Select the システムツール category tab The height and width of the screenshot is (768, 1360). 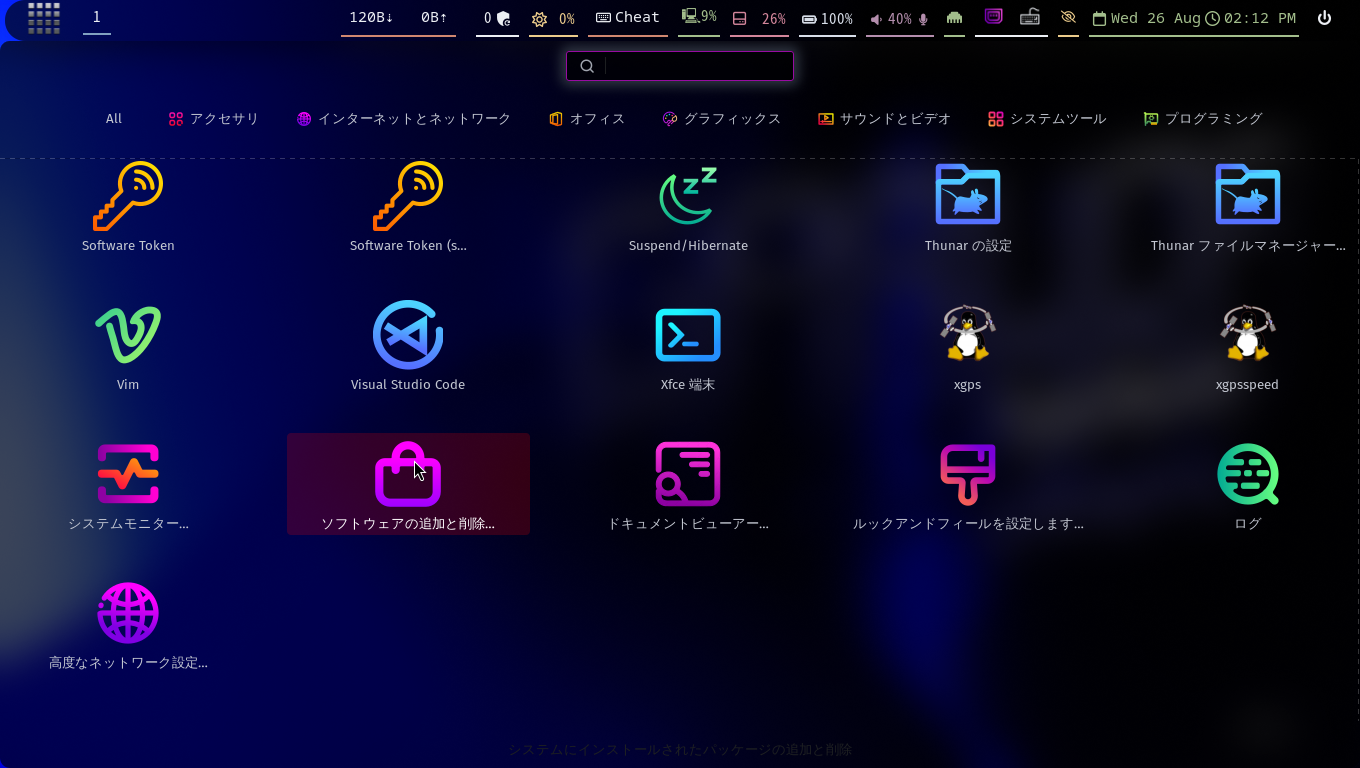1047,119
